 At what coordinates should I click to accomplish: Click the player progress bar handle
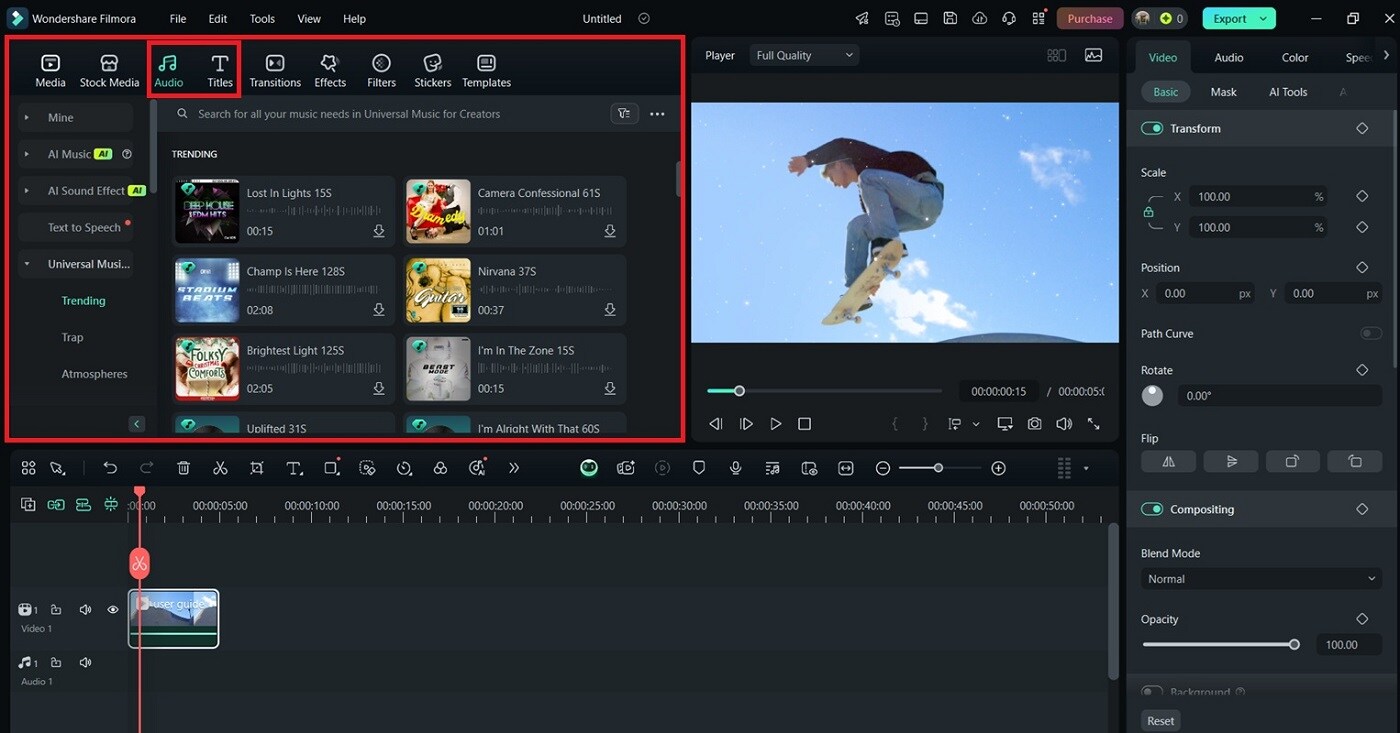(x=739, y=391)
